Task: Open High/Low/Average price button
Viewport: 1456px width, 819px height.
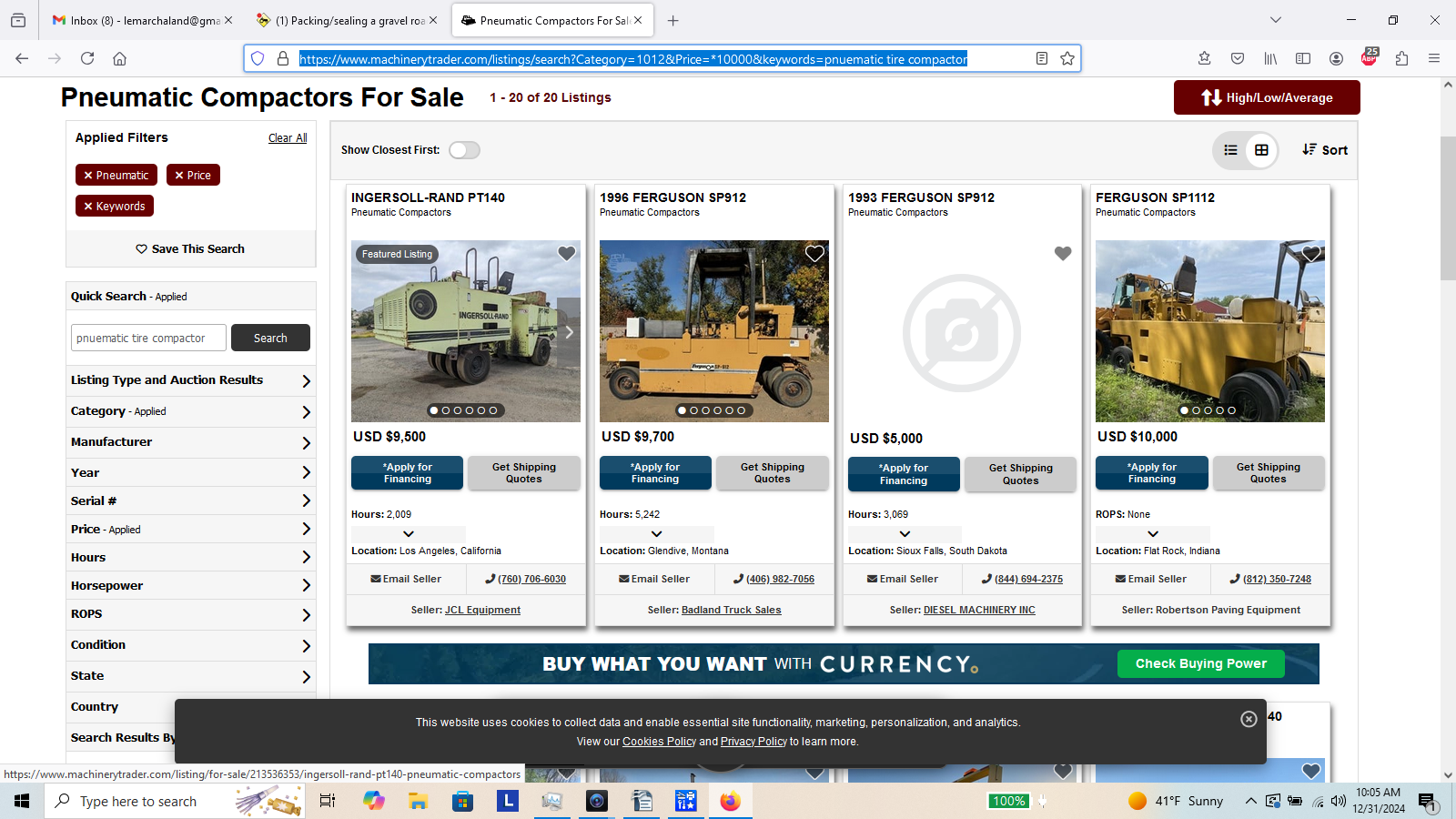Action: coord(1267,97)
